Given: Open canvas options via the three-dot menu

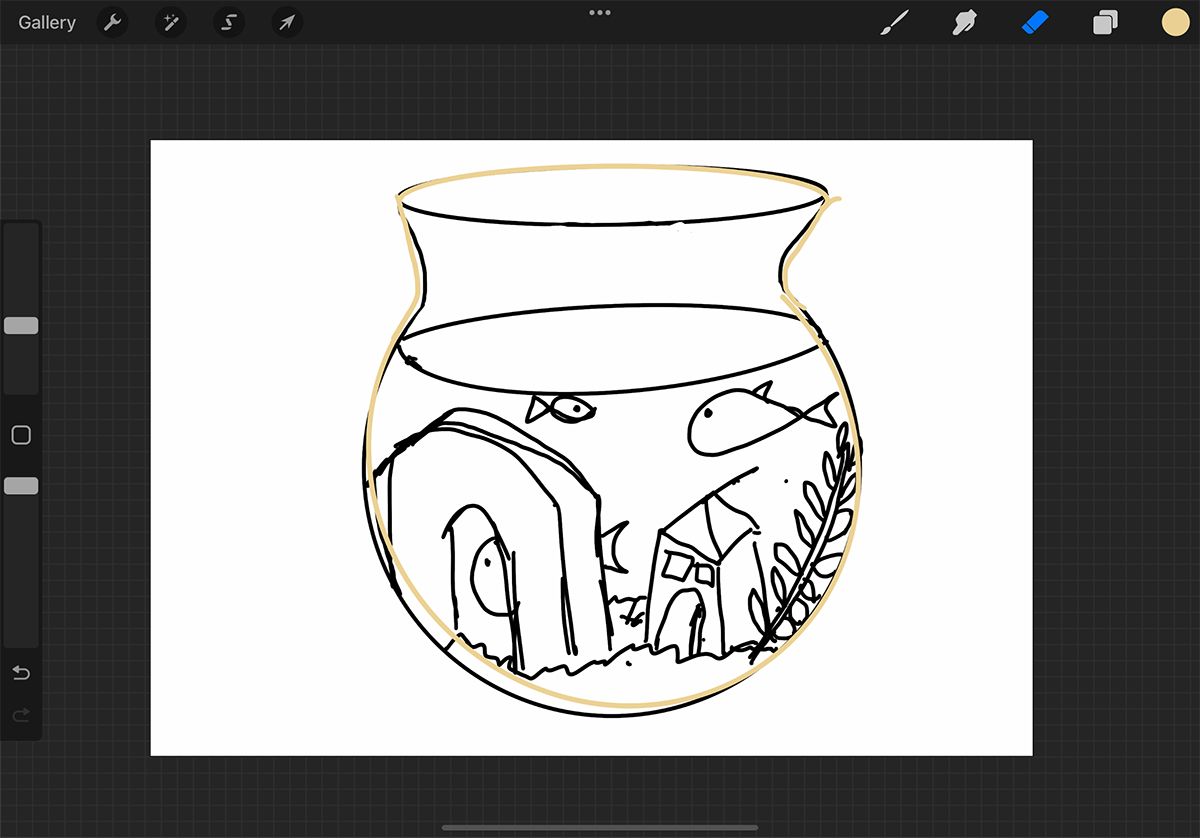Looking at the screenshot, I should coord(599,13).
